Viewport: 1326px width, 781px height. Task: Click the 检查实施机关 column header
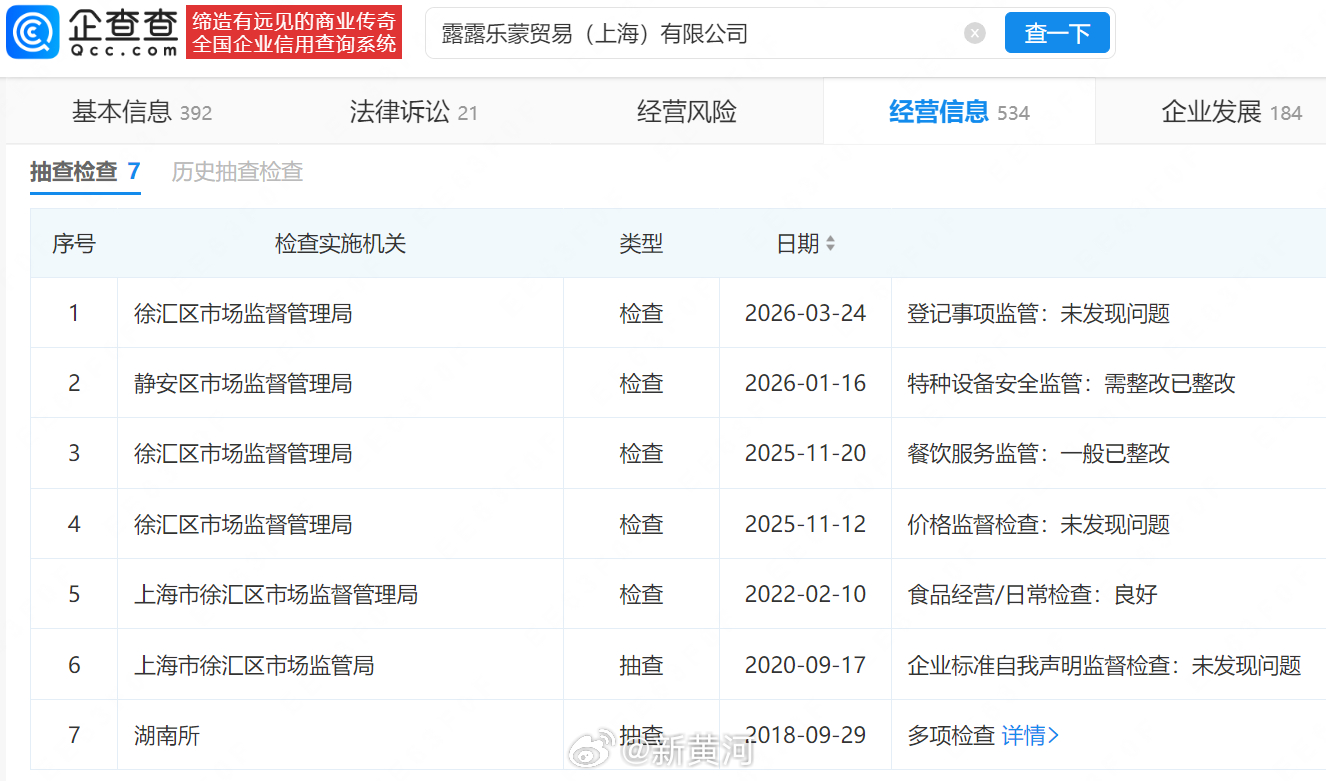click(x=340, y=244)
